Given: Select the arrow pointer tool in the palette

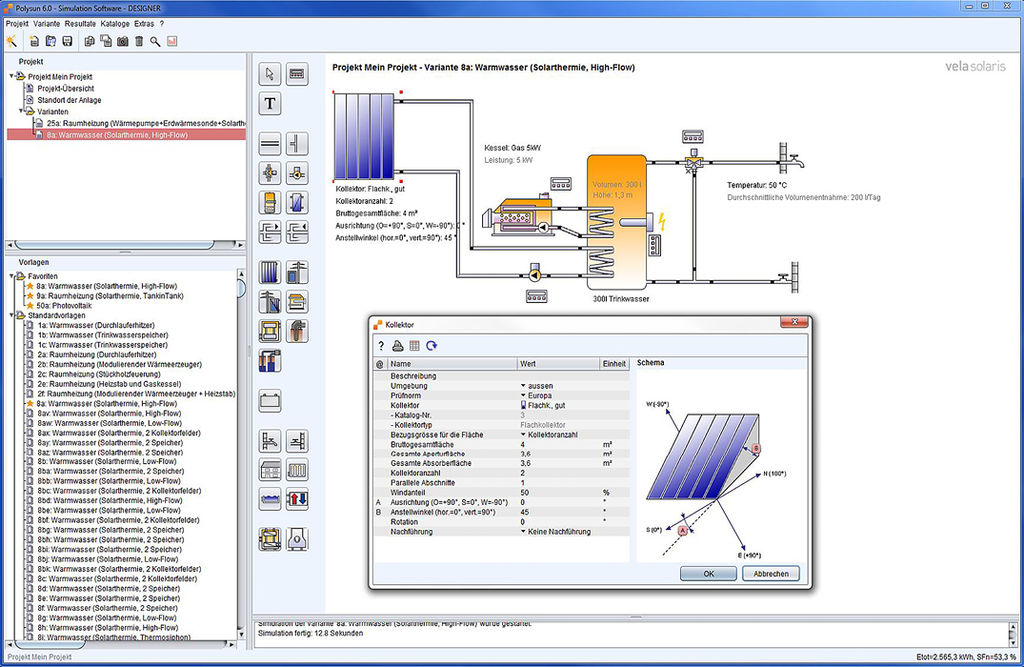Looking at the screenshot, I should (x=270, y=74).
